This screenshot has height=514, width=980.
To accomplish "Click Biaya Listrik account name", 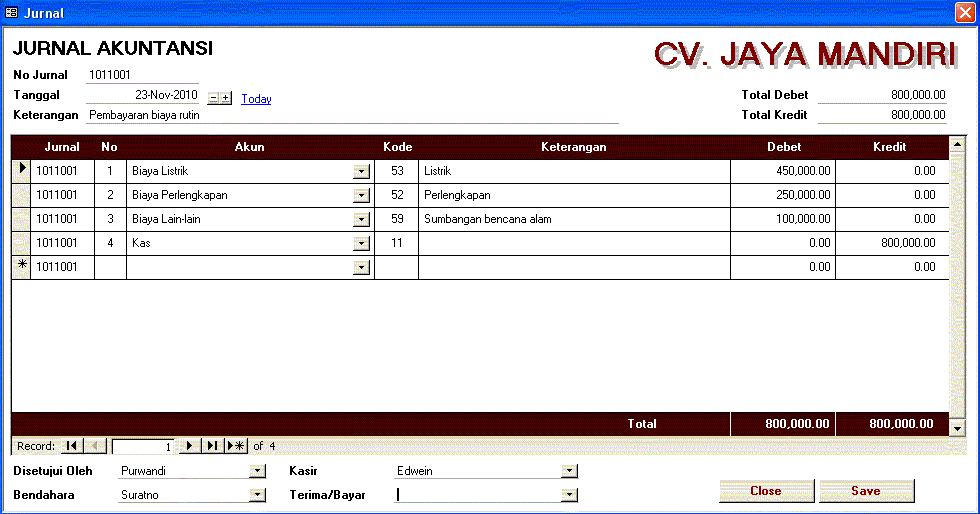I will (160, 171).
